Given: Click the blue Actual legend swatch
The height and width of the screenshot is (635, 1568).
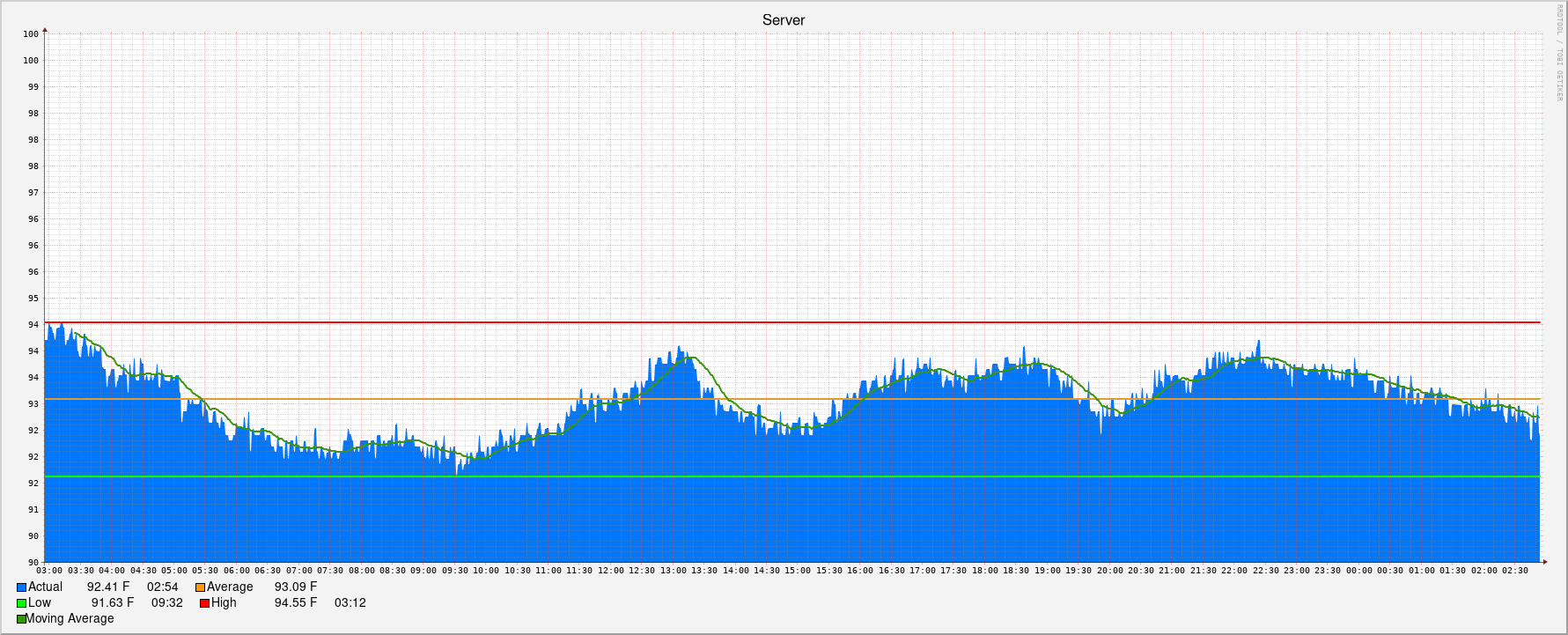Looking at the screenshot, I should coord(21,587).
